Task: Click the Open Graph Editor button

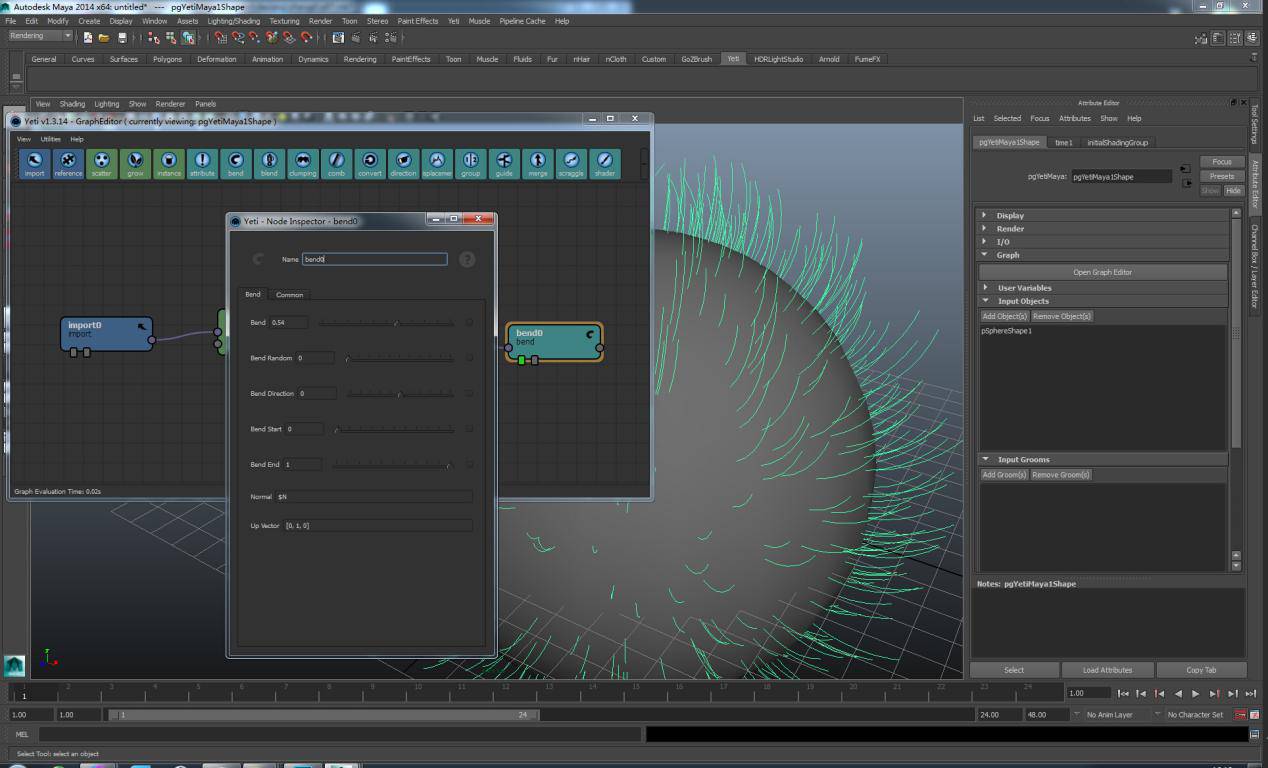Action: tap(1102, 272)
